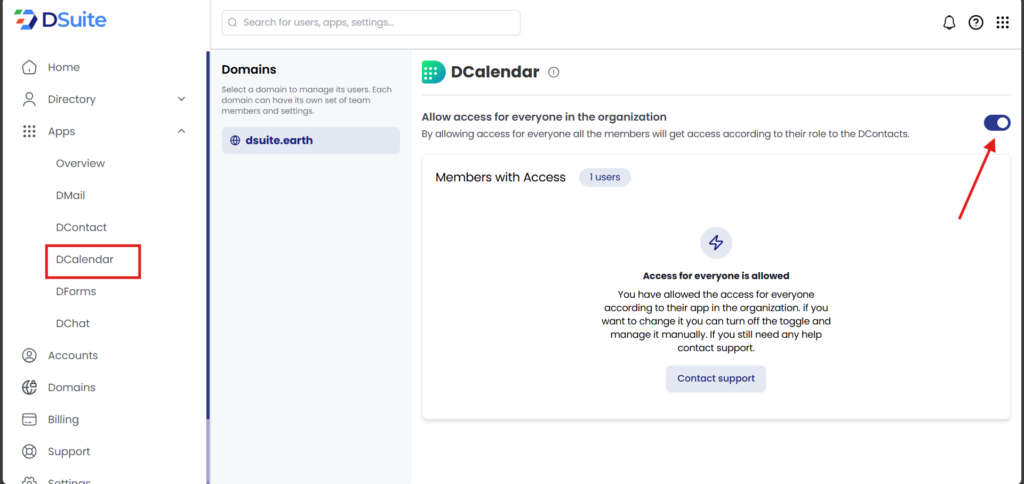Image resolution: width=1024 pixels, height=484 pixels.
Task: Click the 1 users badge
Action: coord(604,177)
